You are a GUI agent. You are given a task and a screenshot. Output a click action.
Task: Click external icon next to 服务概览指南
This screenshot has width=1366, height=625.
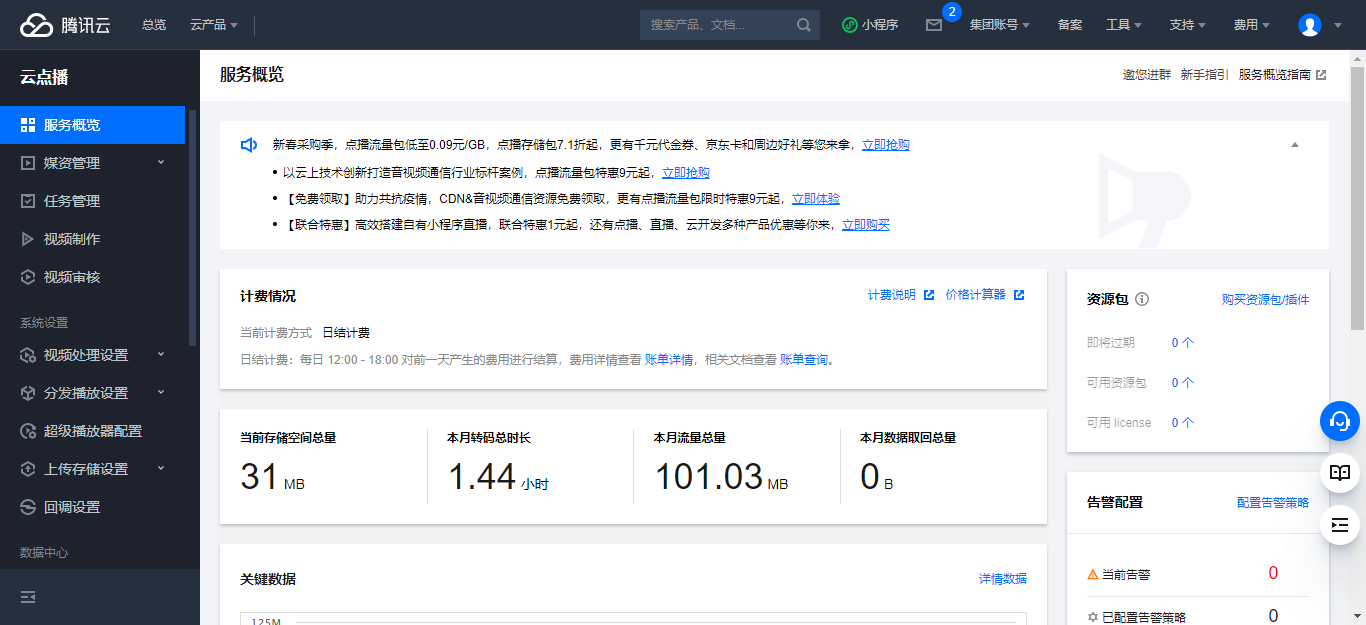click(1321, 75)
